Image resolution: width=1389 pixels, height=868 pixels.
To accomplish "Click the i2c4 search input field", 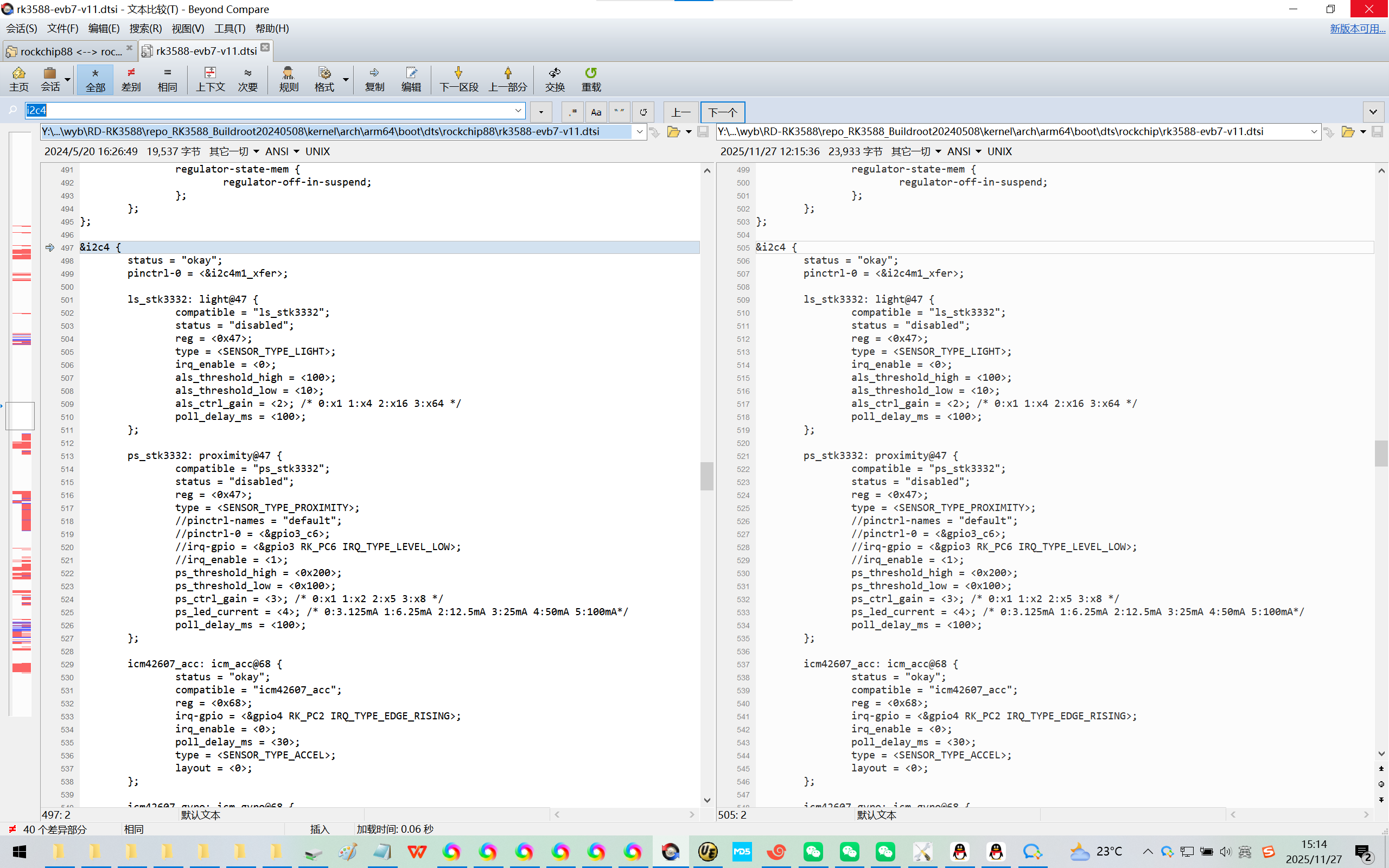I will [x=270, y=110].
